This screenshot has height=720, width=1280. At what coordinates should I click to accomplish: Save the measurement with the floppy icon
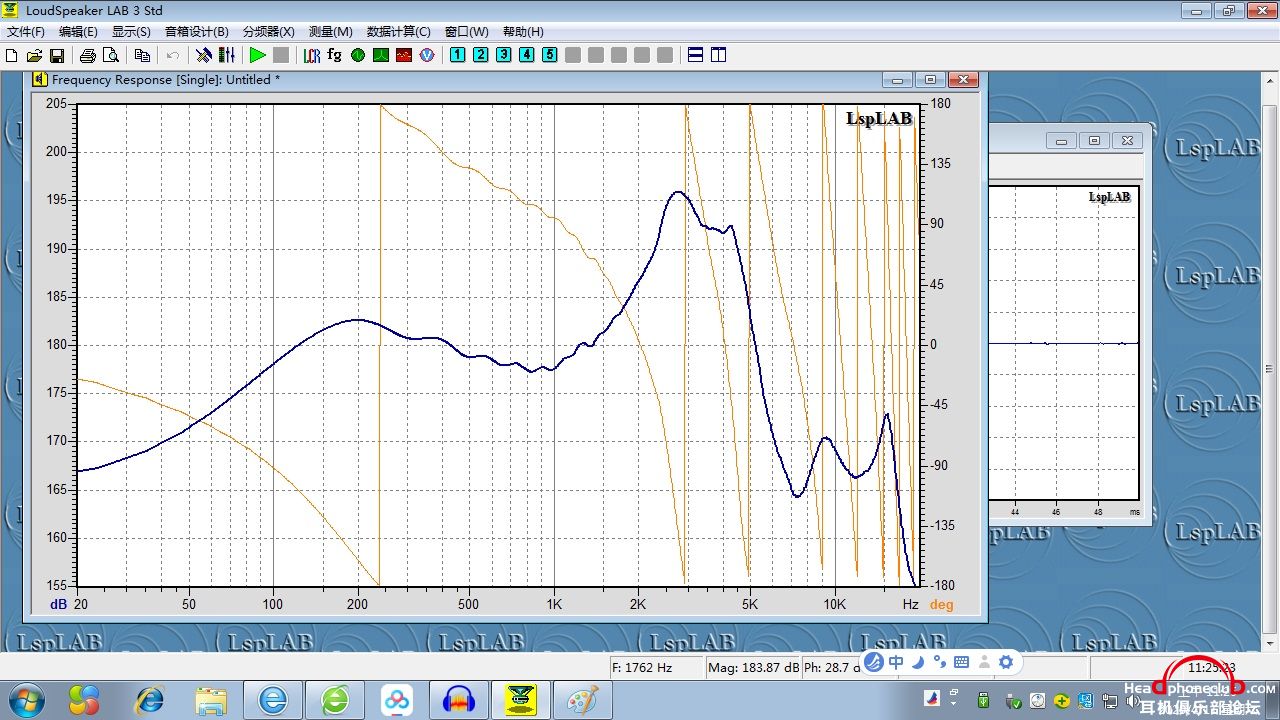57,55
